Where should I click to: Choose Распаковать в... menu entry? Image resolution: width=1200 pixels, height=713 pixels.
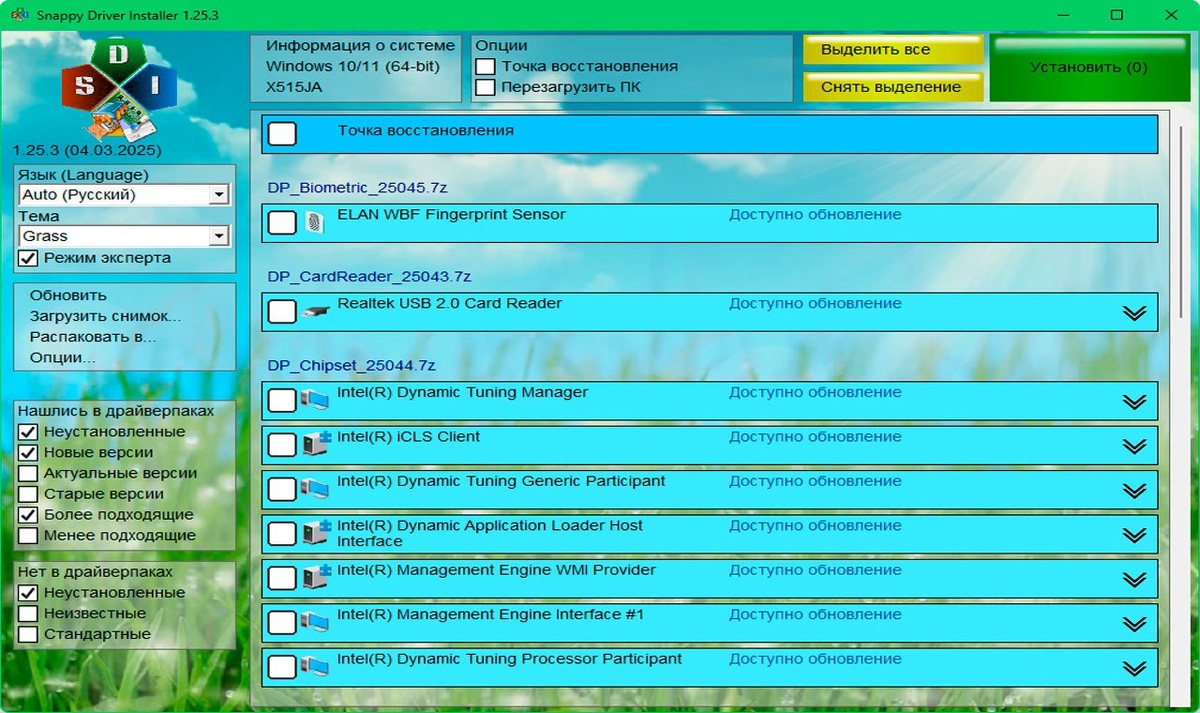pos(93,337)
